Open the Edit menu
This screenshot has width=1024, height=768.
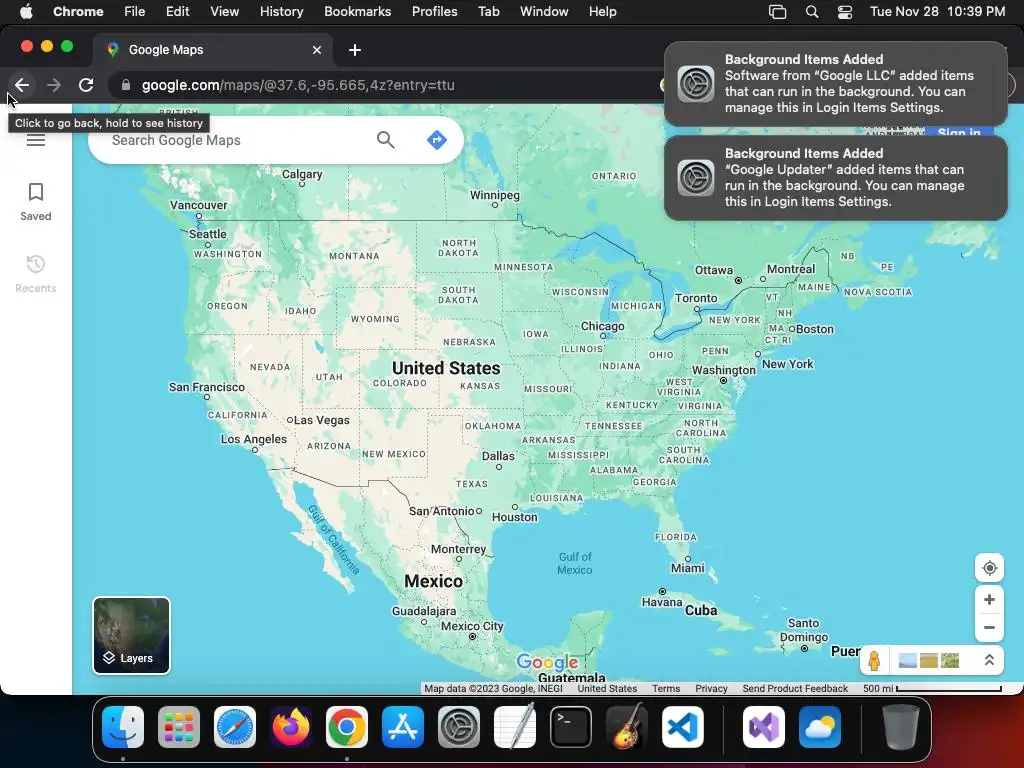coord(177,12)
